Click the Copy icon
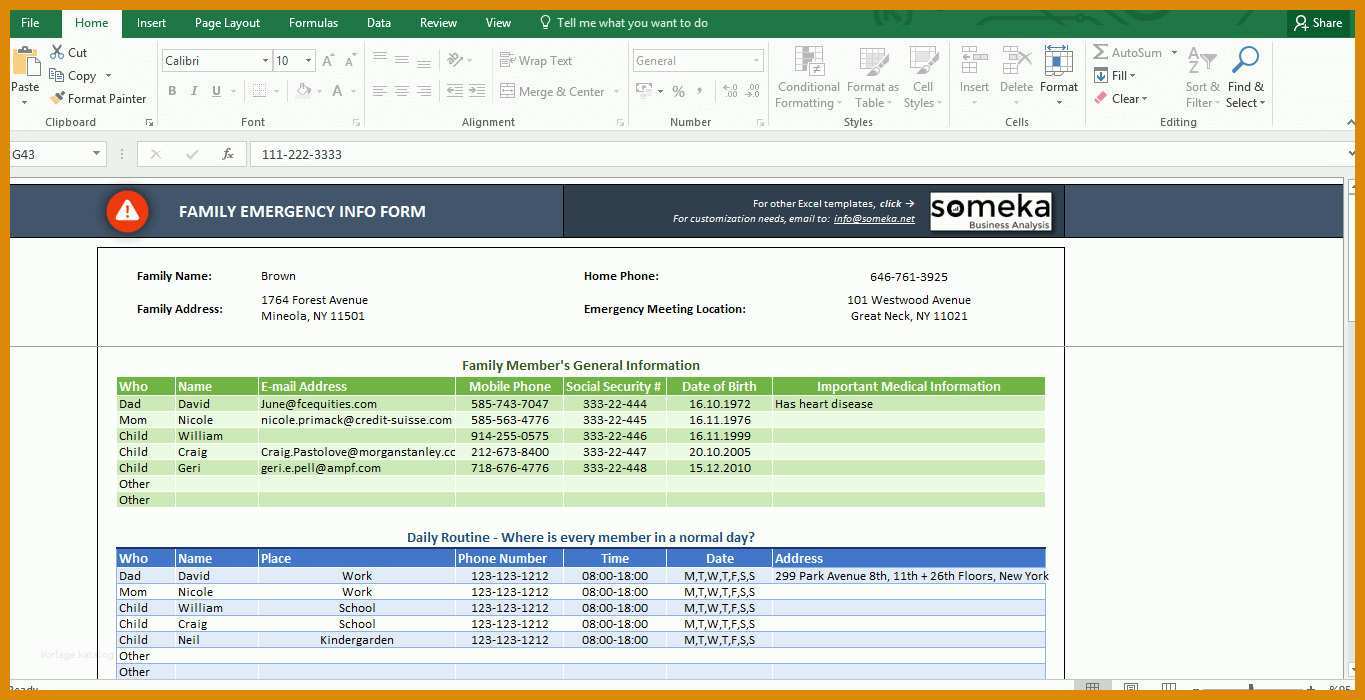The height and width of the screenshot is (700, 1365). 57,76
